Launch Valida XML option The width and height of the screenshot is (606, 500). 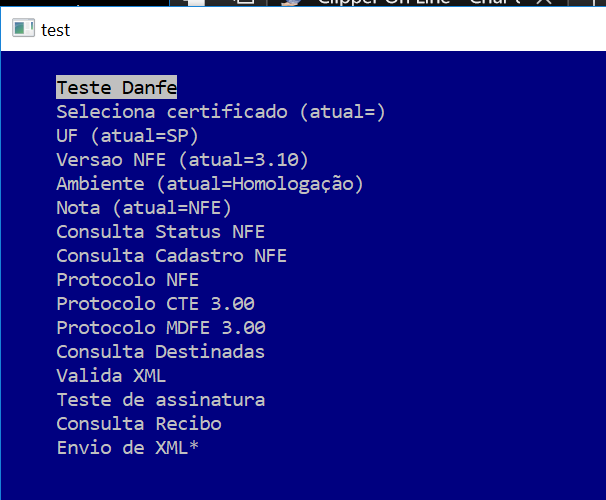(x=111, y=376)
